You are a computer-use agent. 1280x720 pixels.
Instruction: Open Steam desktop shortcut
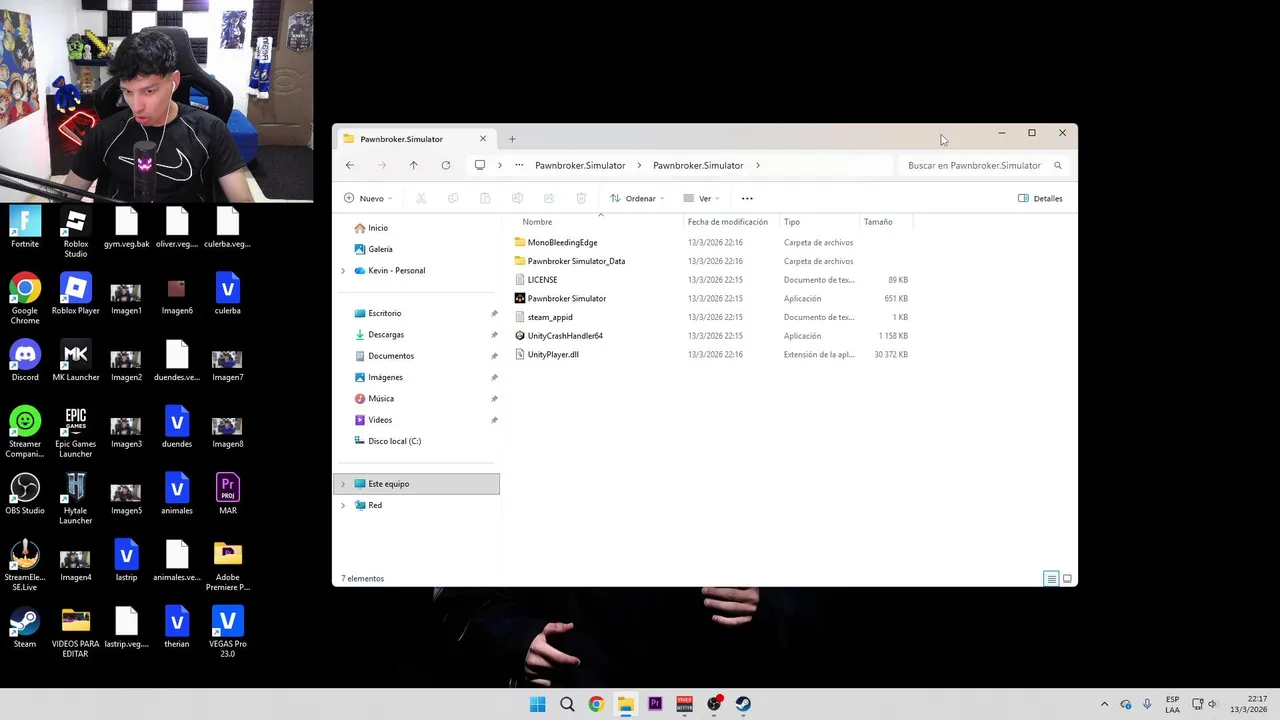click(x=25, y=628)
